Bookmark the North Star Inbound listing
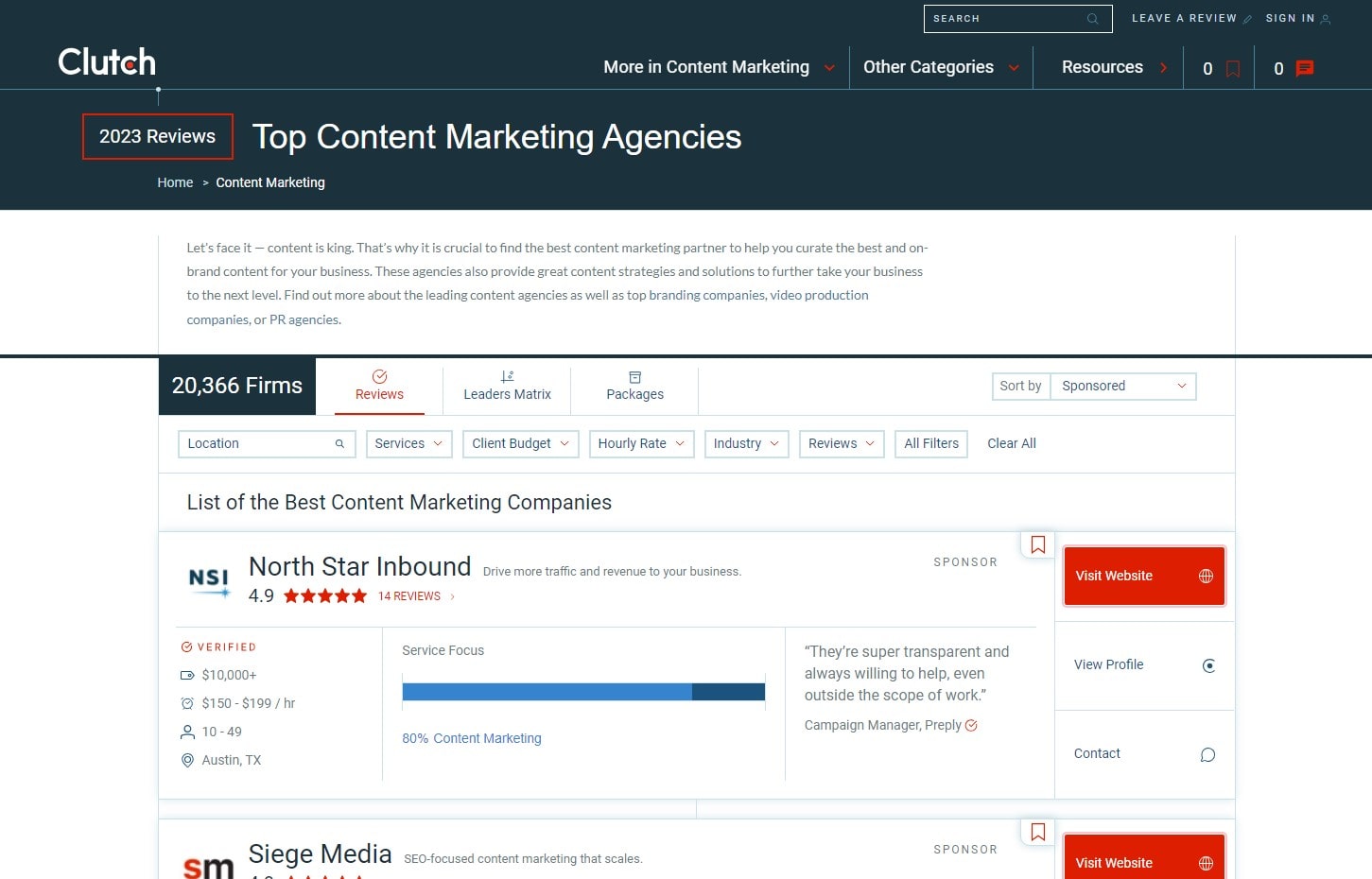Image resolution: width=1372 pixels, height=879 pixels. [x=1037, y=544]
